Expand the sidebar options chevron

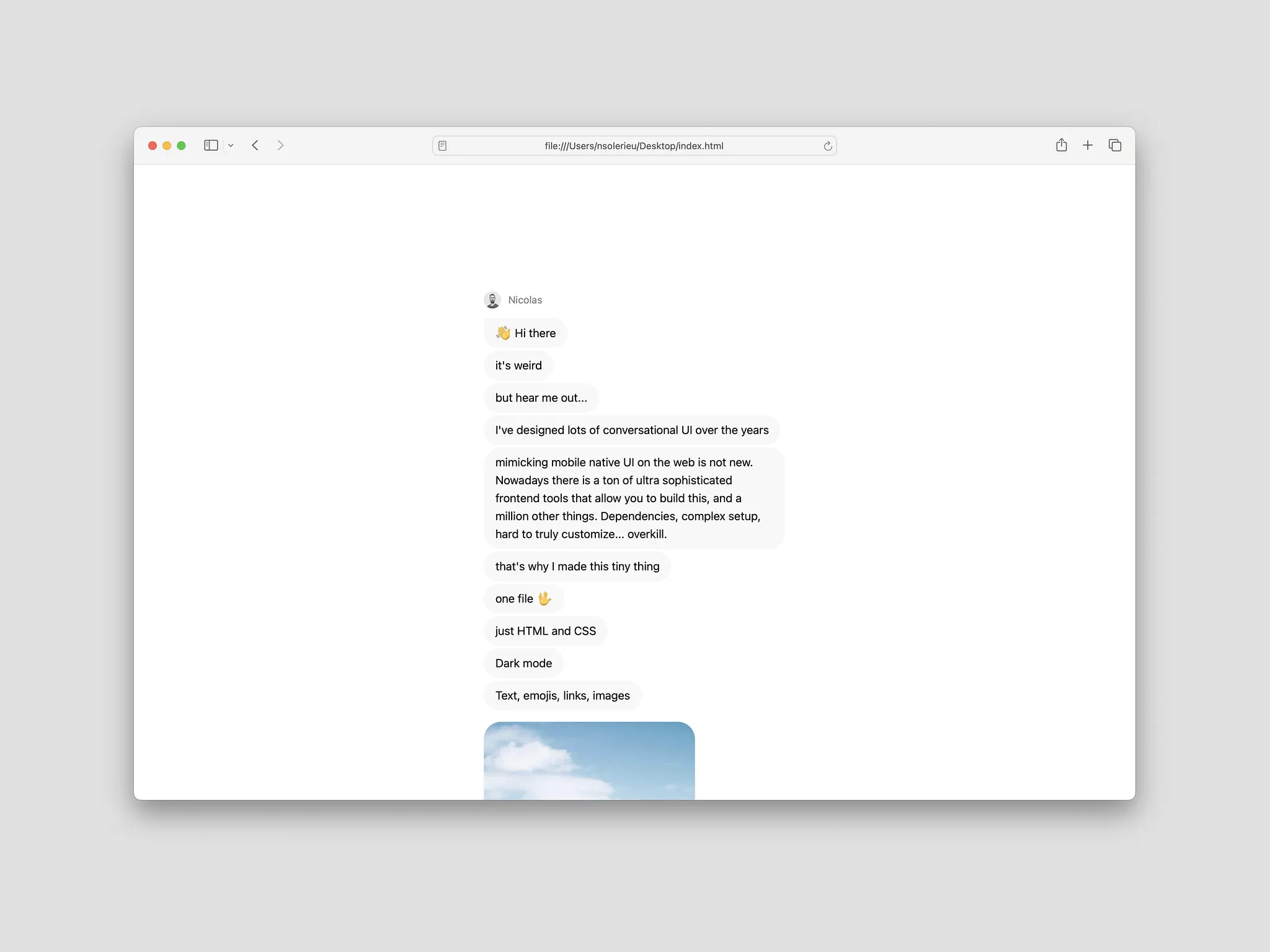point(231,145)
